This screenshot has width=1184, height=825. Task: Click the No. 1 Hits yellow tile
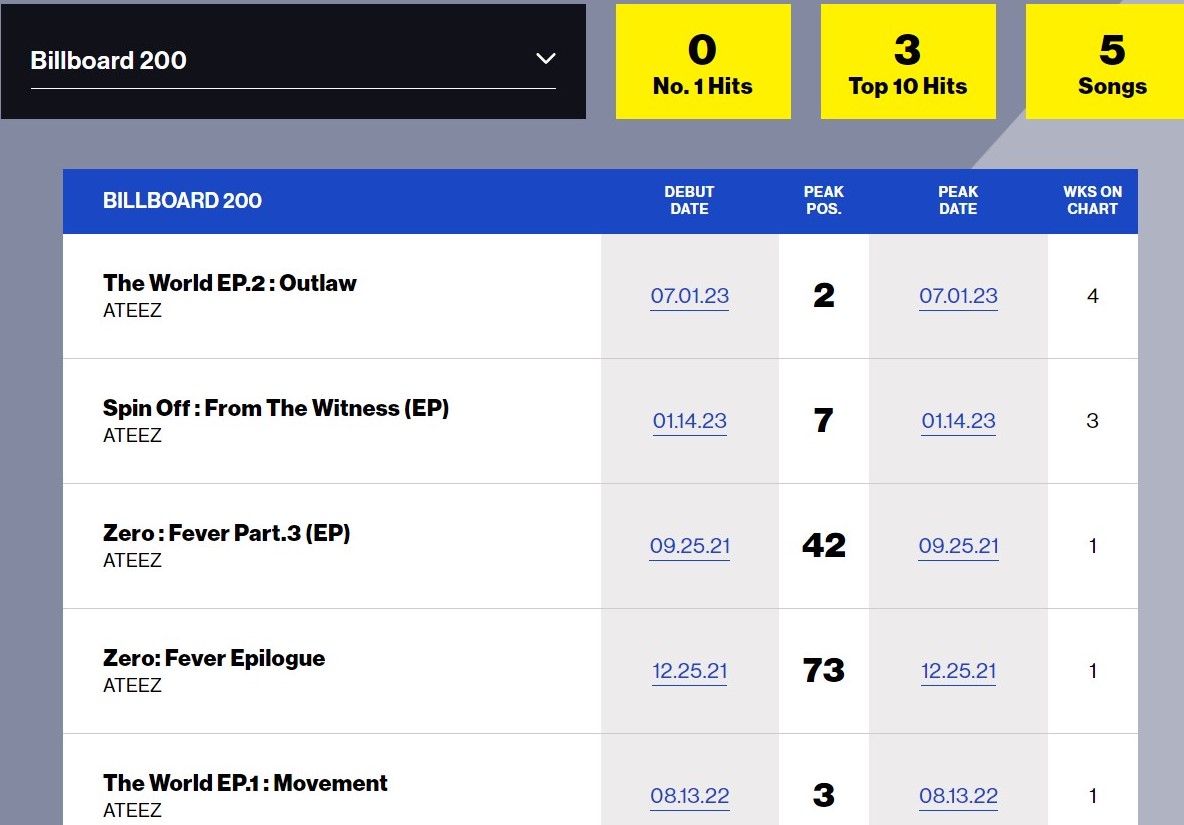[703, 61]
